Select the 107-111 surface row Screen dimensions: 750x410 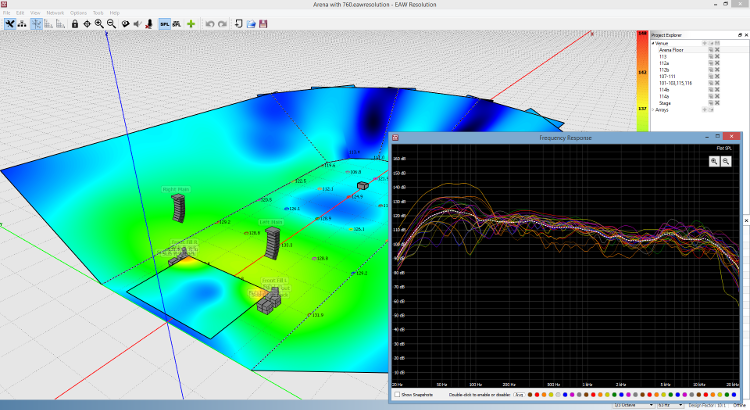coord(667,77)
